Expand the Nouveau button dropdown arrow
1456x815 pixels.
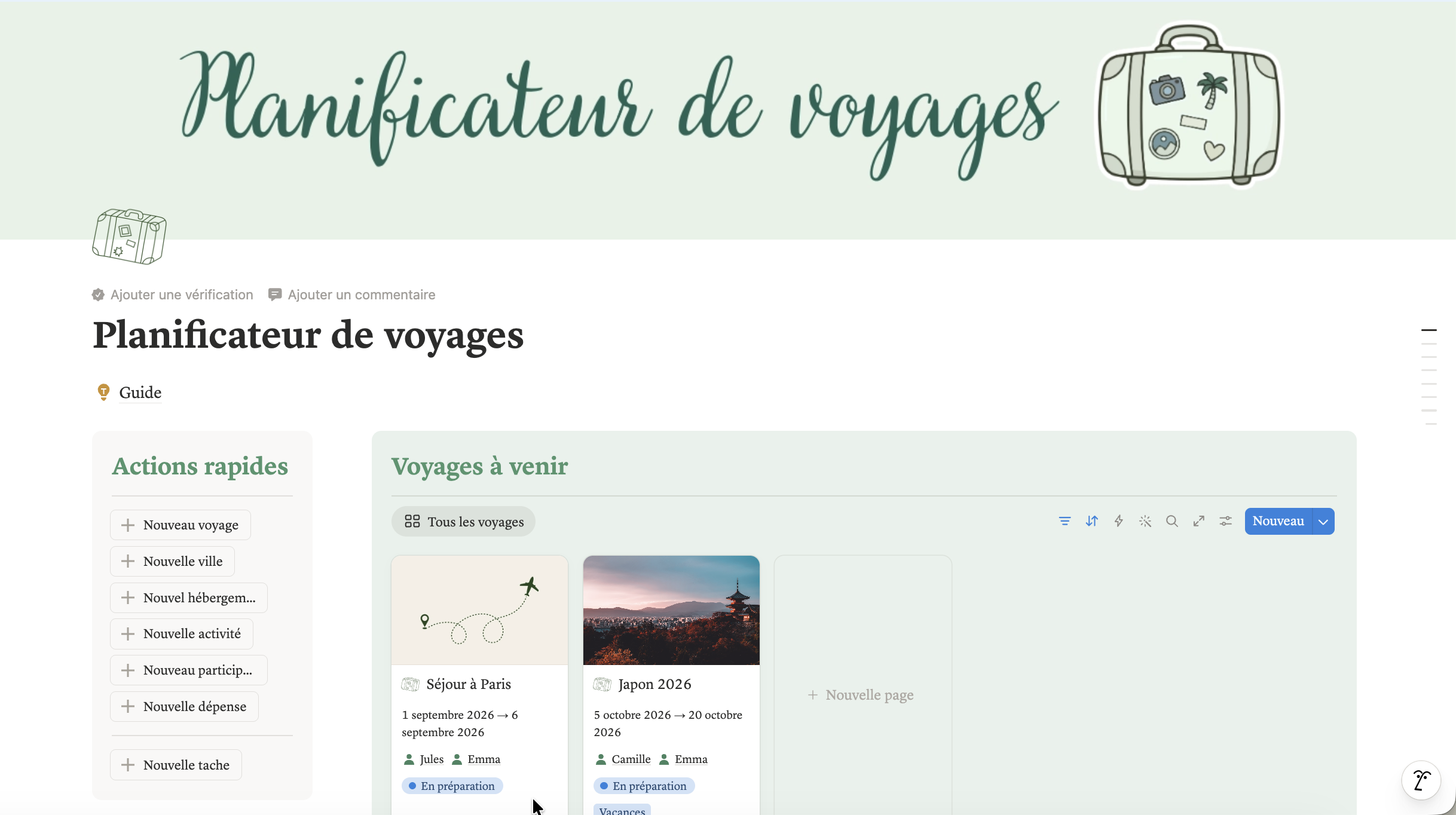1323,522
